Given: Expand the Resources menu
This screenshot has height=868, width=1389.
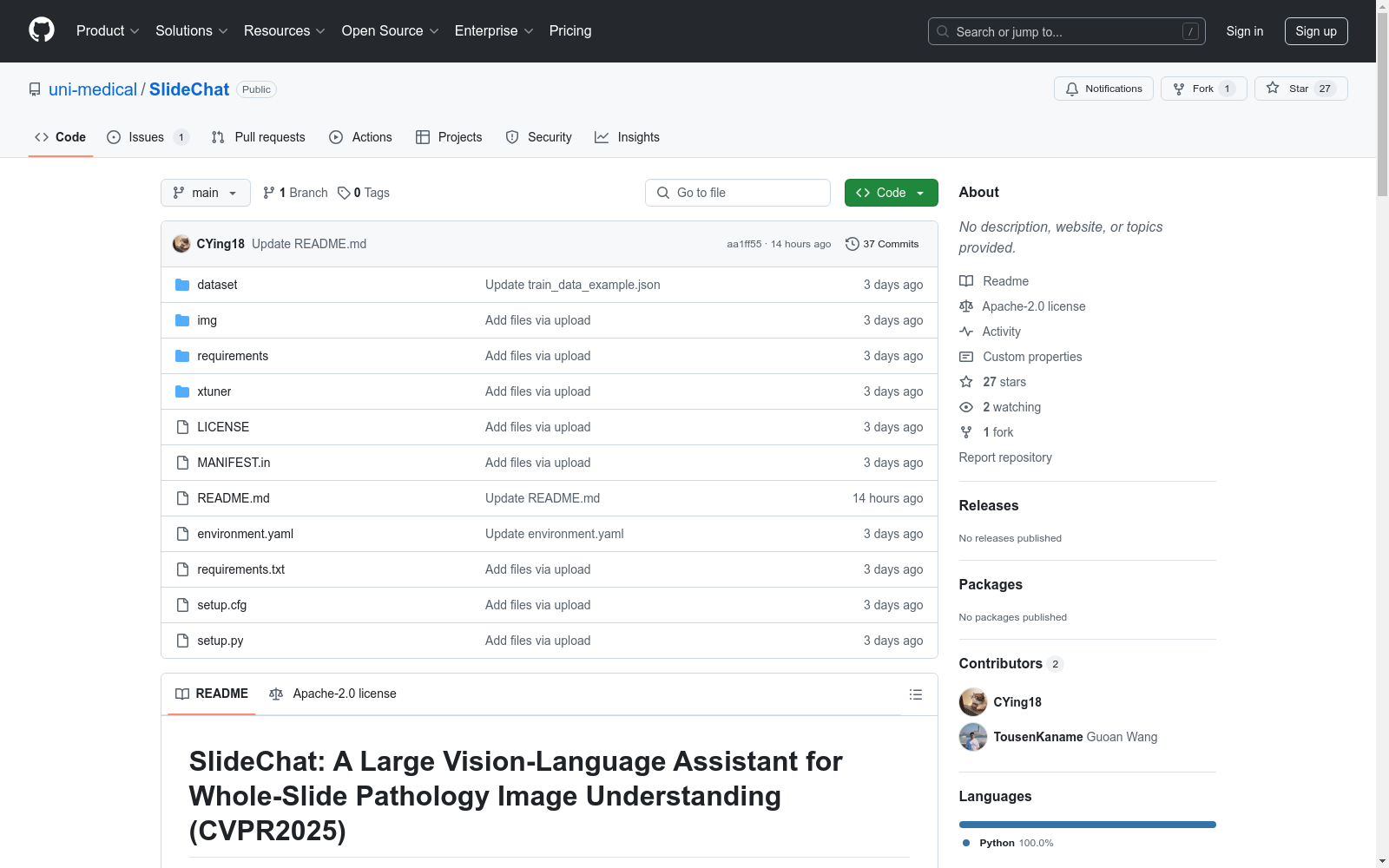Looking at the screenshot, I should 285,30.
